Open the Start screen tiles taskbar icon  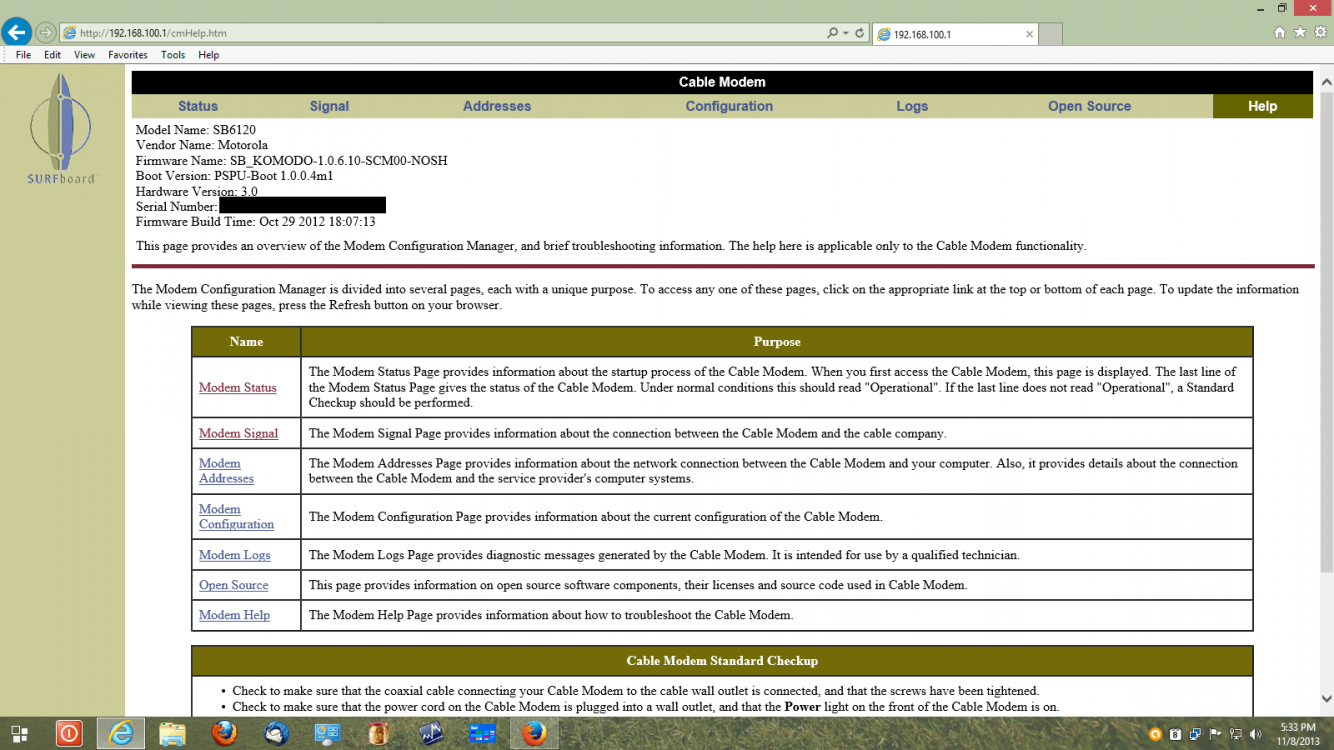[x=482, y=734]
